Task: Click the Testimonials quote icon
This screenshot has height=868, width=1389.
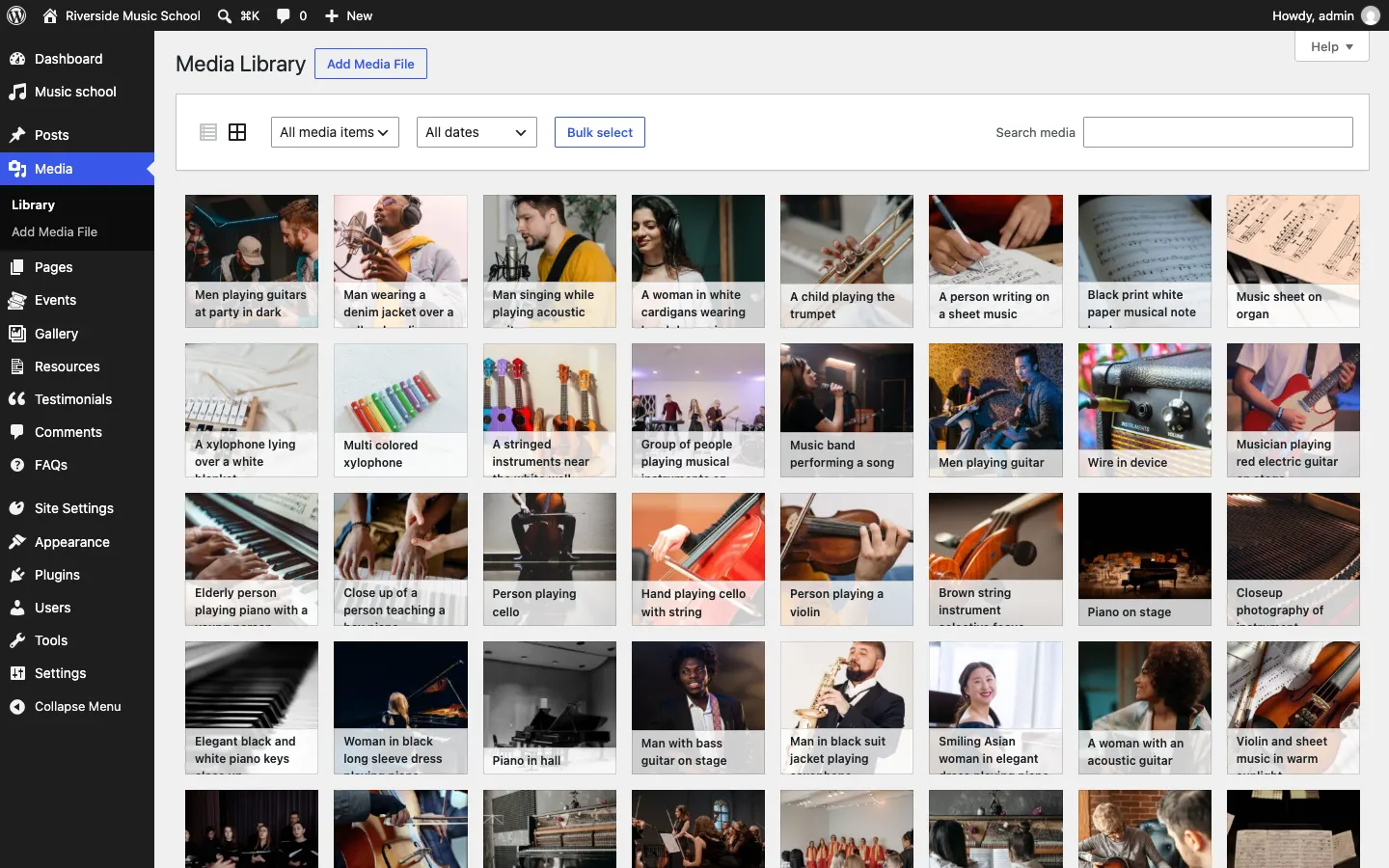Action: [x=17, y=399]
